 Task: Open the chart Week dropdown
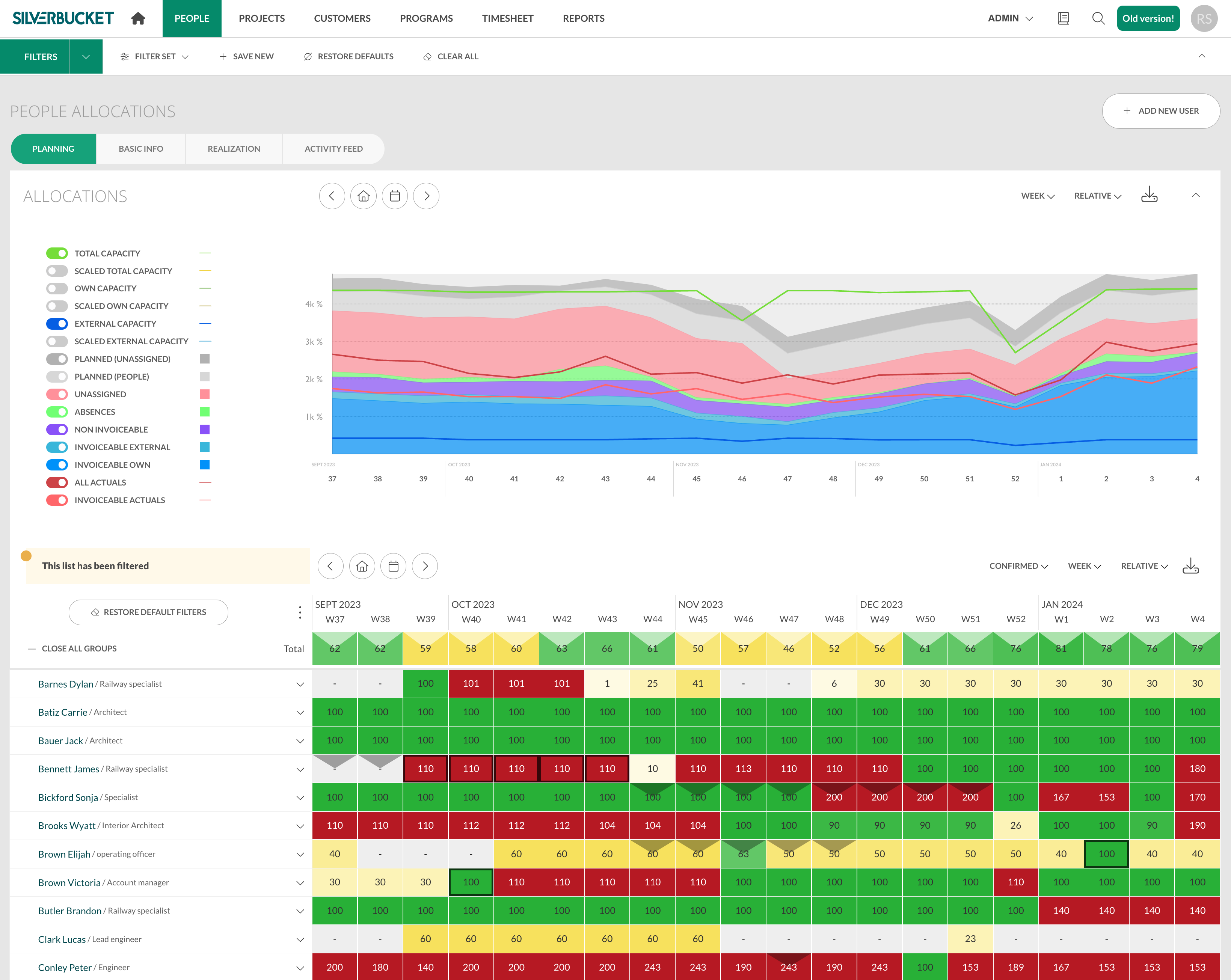coord(1038,196)
